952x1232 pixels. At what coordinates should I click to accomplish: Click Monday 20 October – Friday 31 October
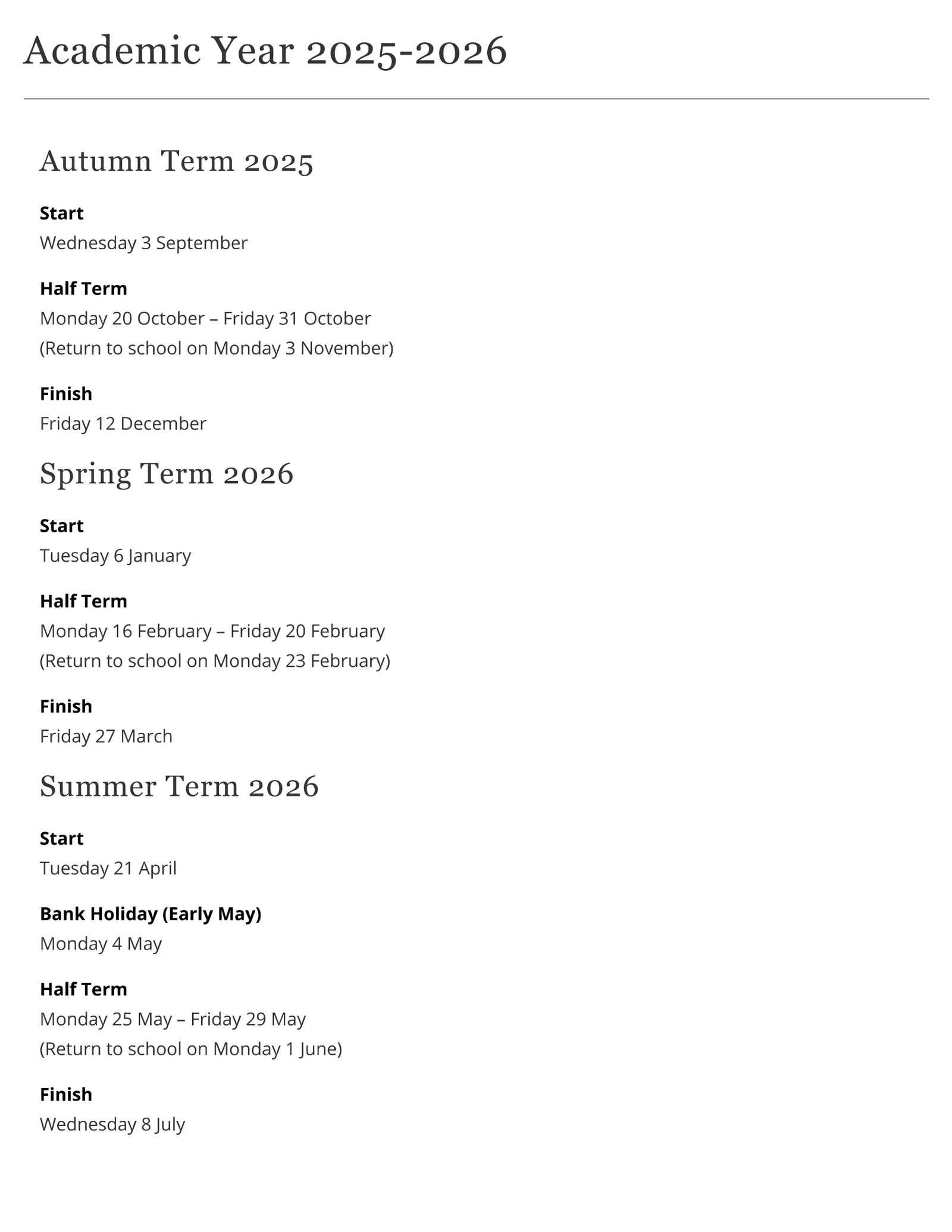[x=205, y=318]
